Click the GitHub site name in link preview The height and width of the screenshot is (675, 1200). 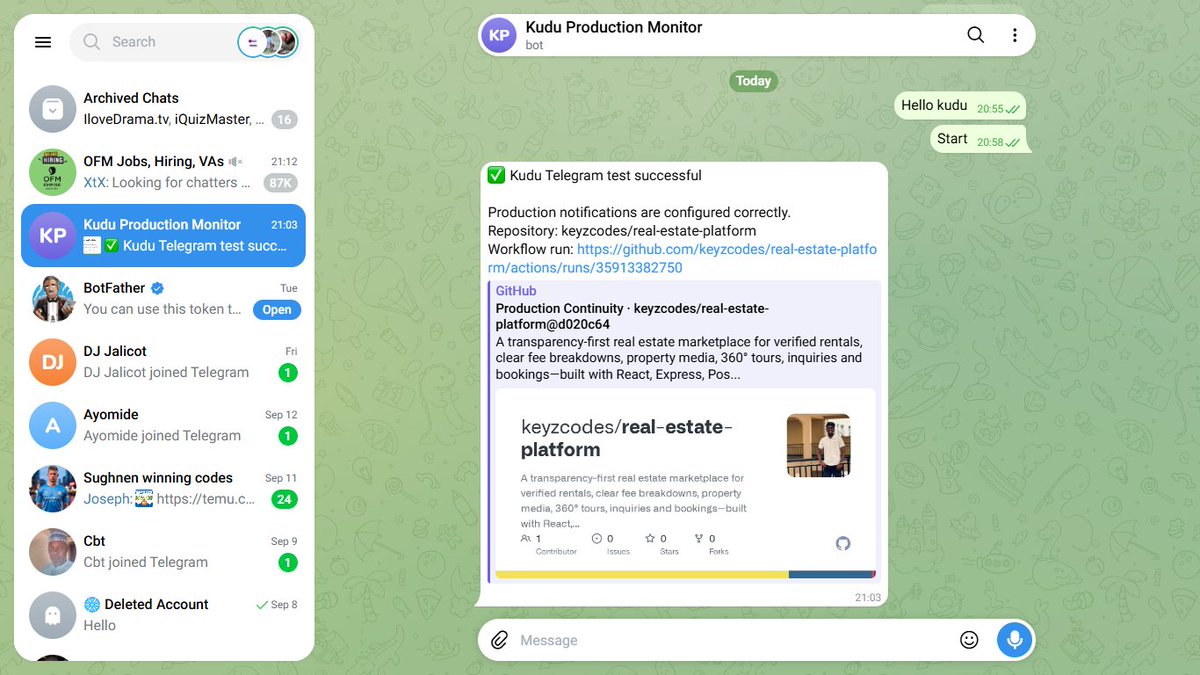516,291
